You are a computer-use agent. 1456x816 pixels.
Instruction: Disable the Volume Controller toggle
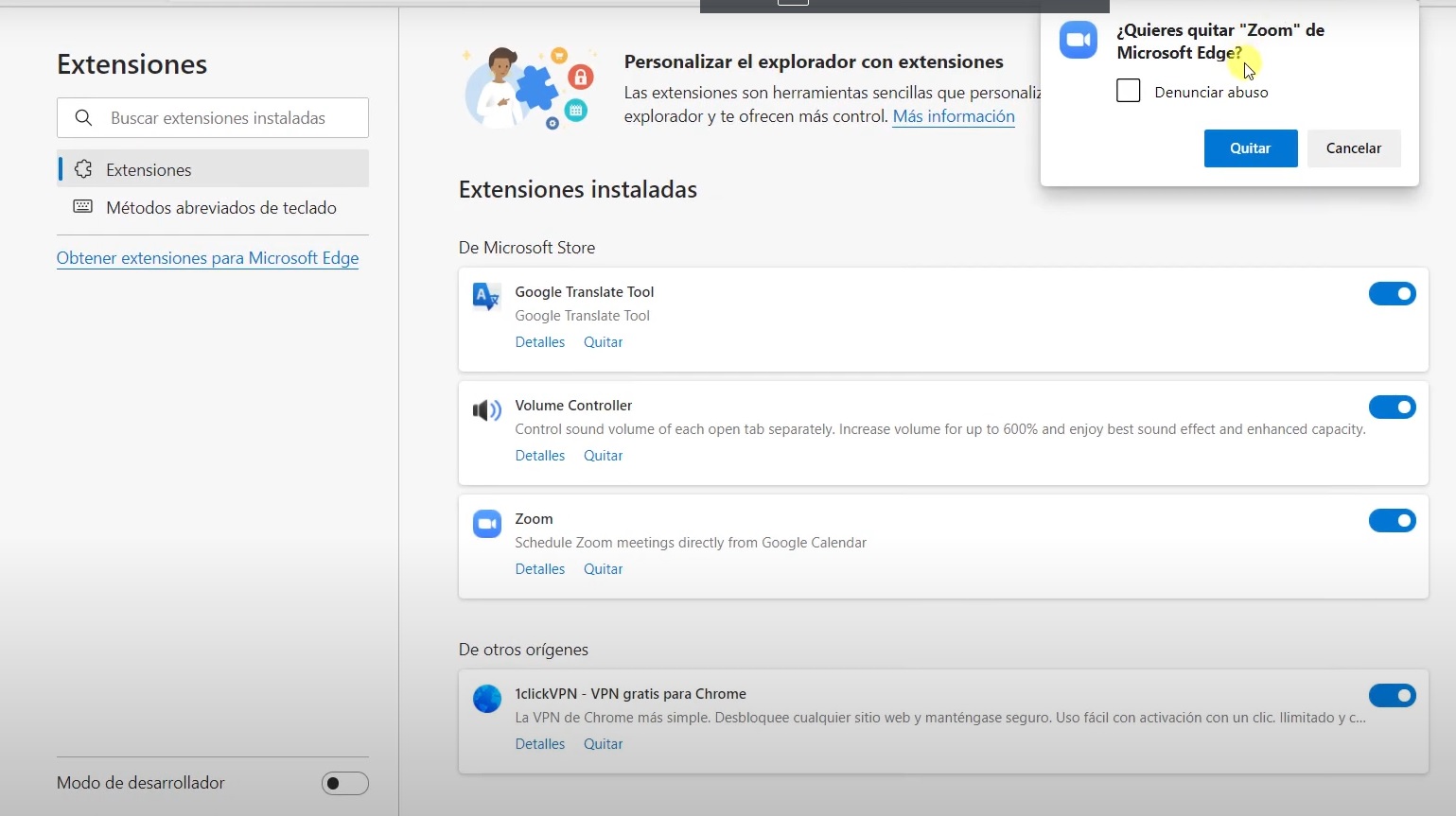point(1392,408)
